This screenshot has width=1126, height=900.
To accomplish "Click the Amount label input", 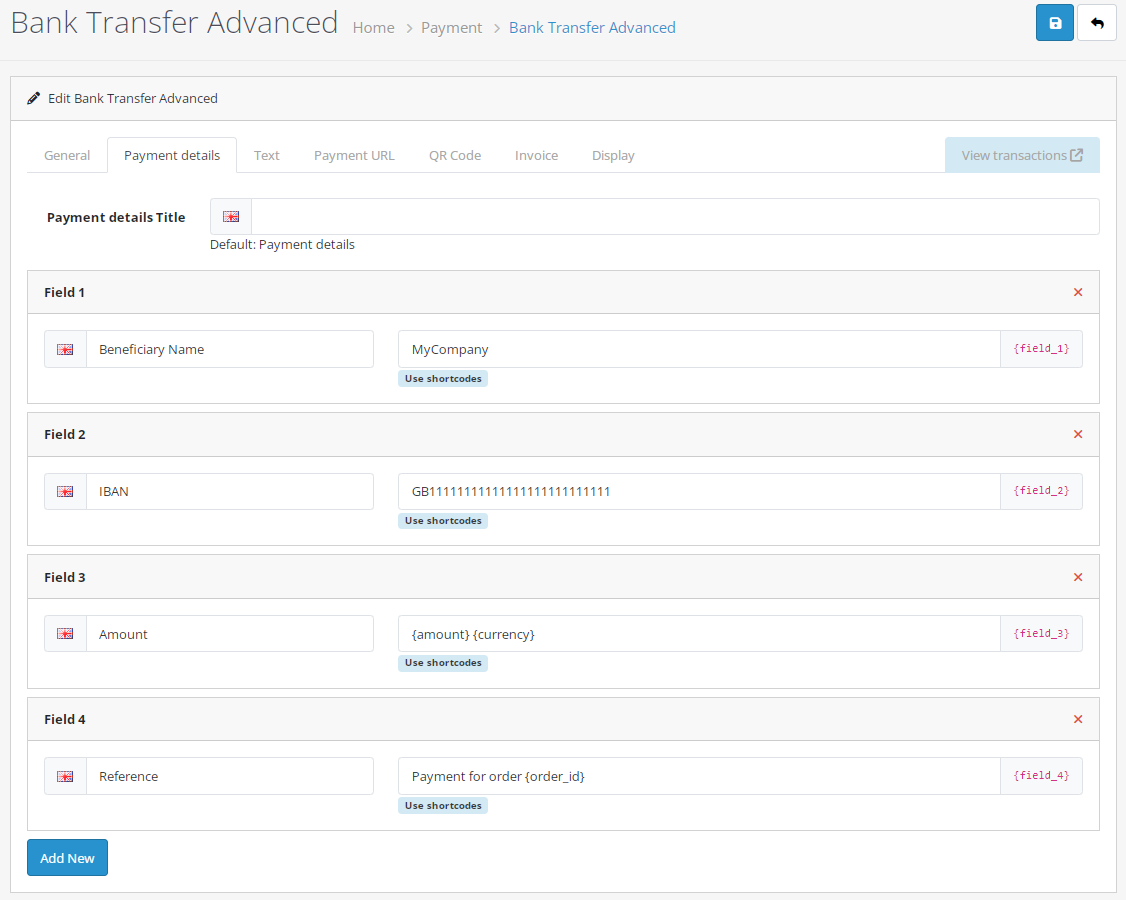I will (x=230, y=634).
